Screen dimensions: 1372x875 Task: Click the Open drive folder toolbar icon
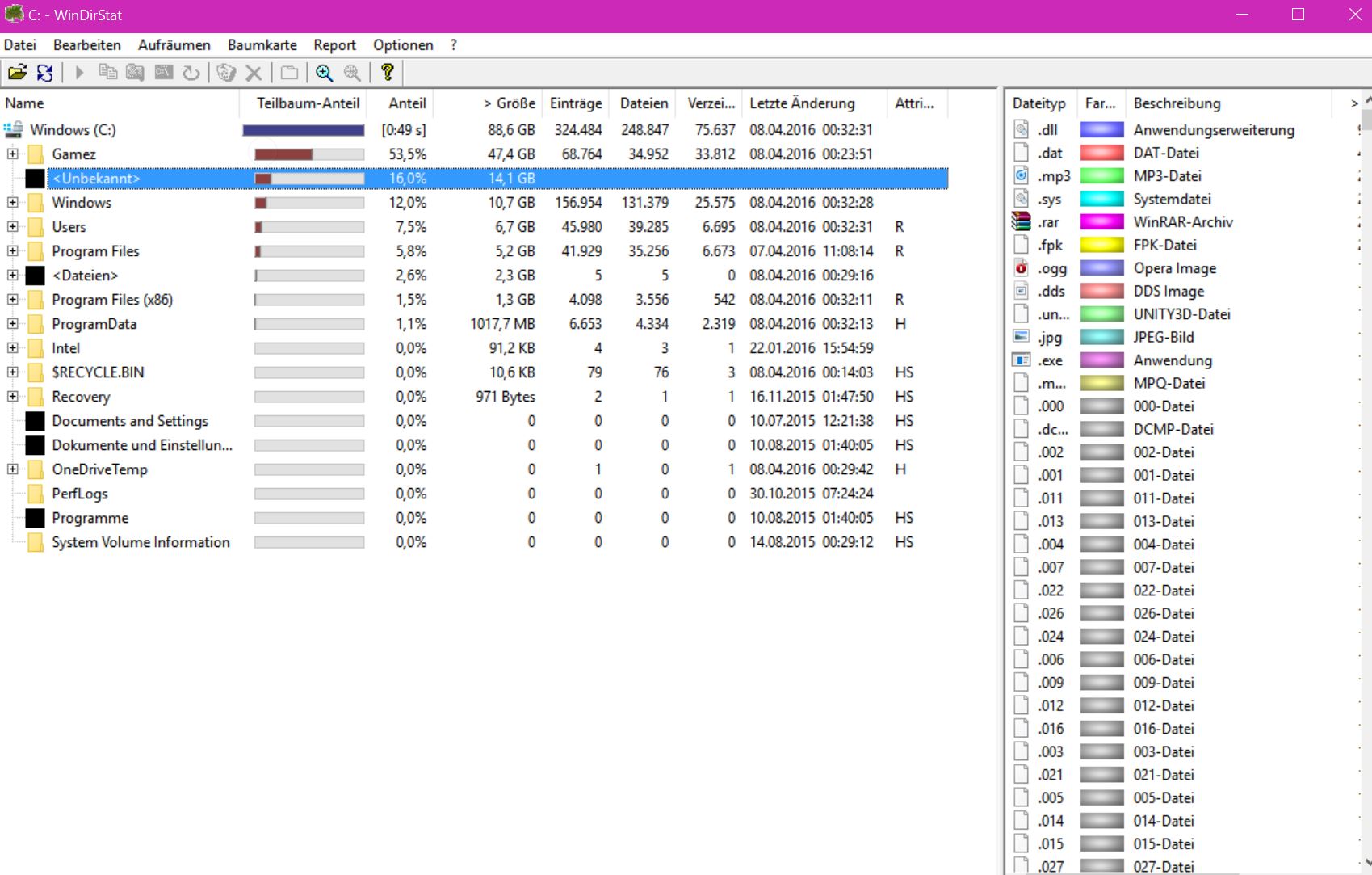tap(17, 73)
